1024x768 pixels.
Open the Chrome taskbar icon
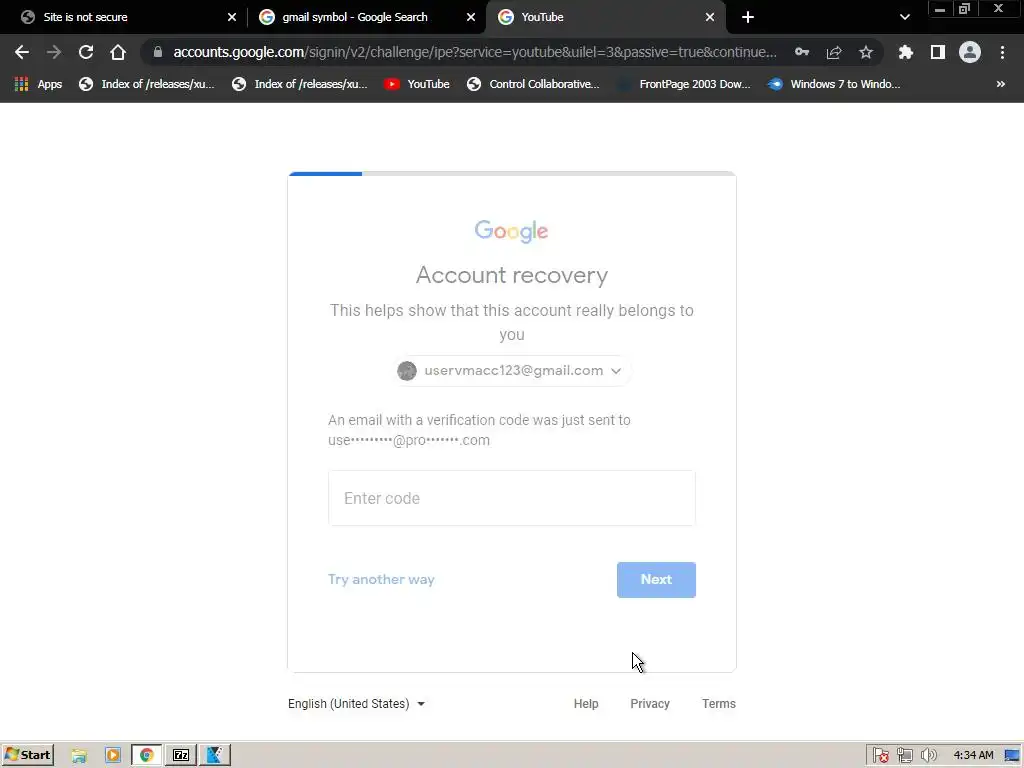147,756
